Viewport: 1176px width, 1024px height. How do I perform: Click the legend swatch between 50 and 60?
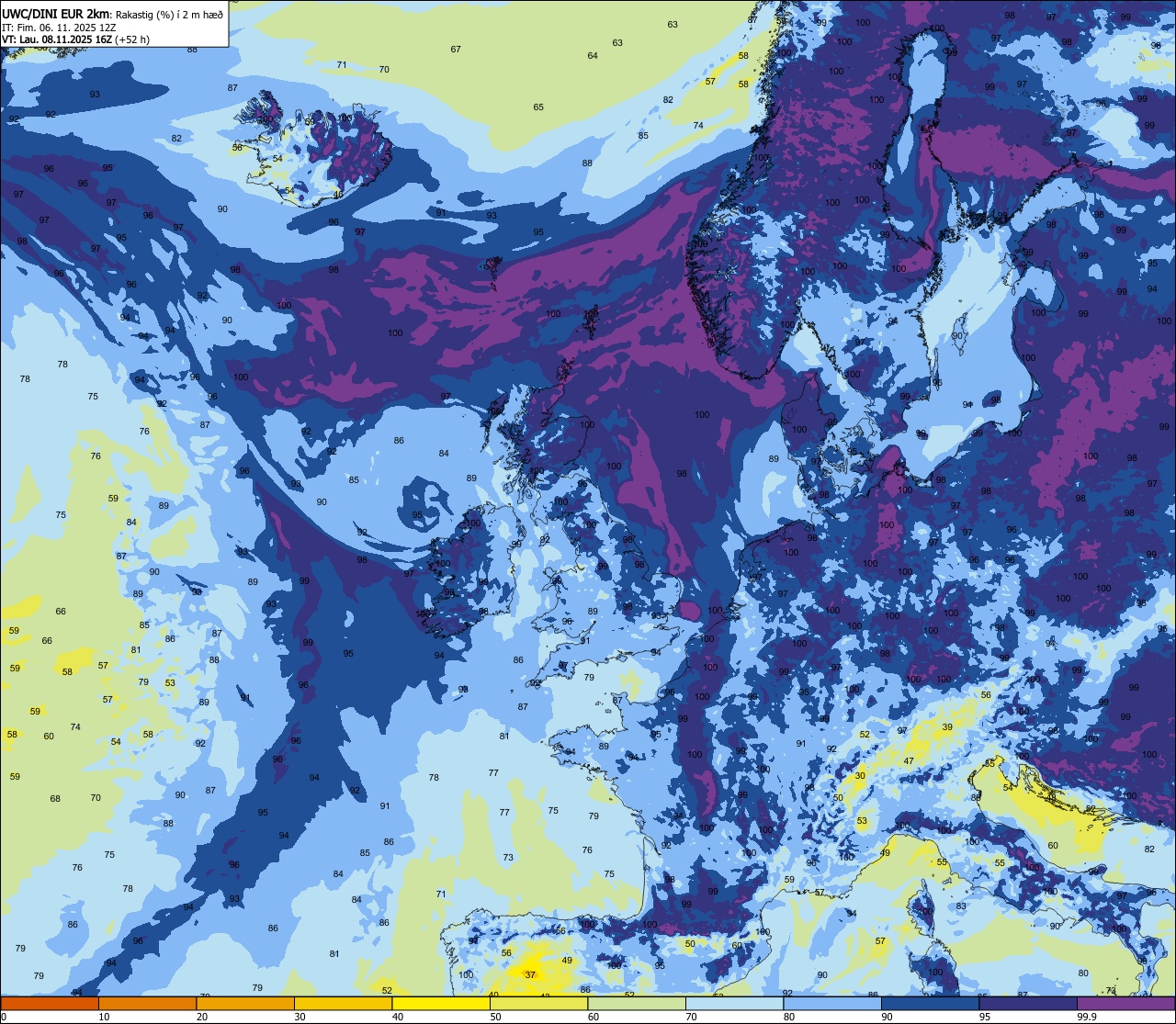click(538, 1003)
